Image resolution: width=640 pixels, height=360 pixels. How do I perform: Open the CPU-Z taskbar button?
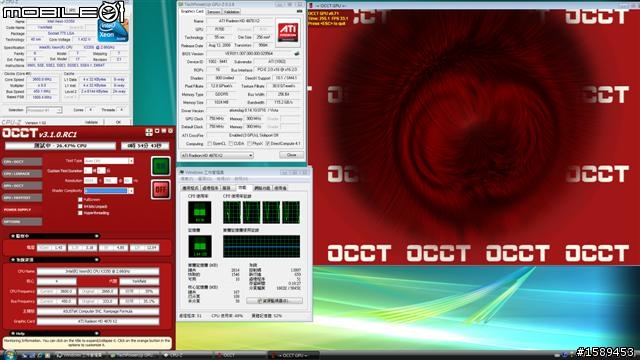click(x=187, y=356)
